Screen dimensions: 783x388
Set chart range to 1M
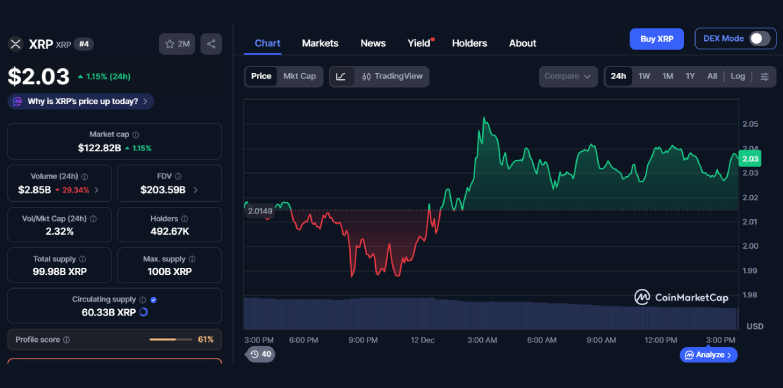668,76
